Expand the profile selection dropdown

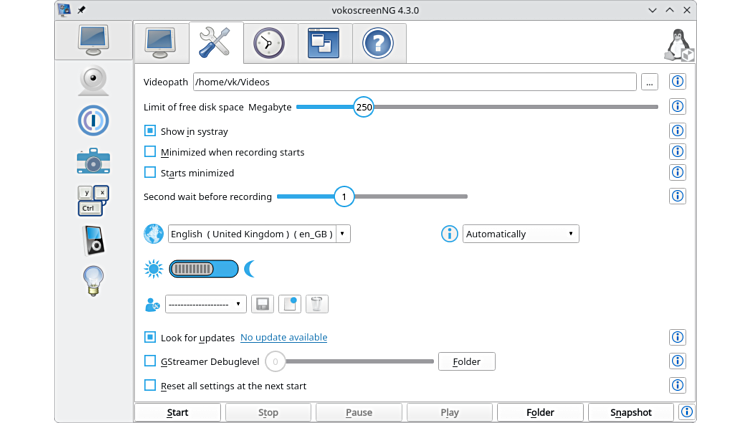(206, 304)
